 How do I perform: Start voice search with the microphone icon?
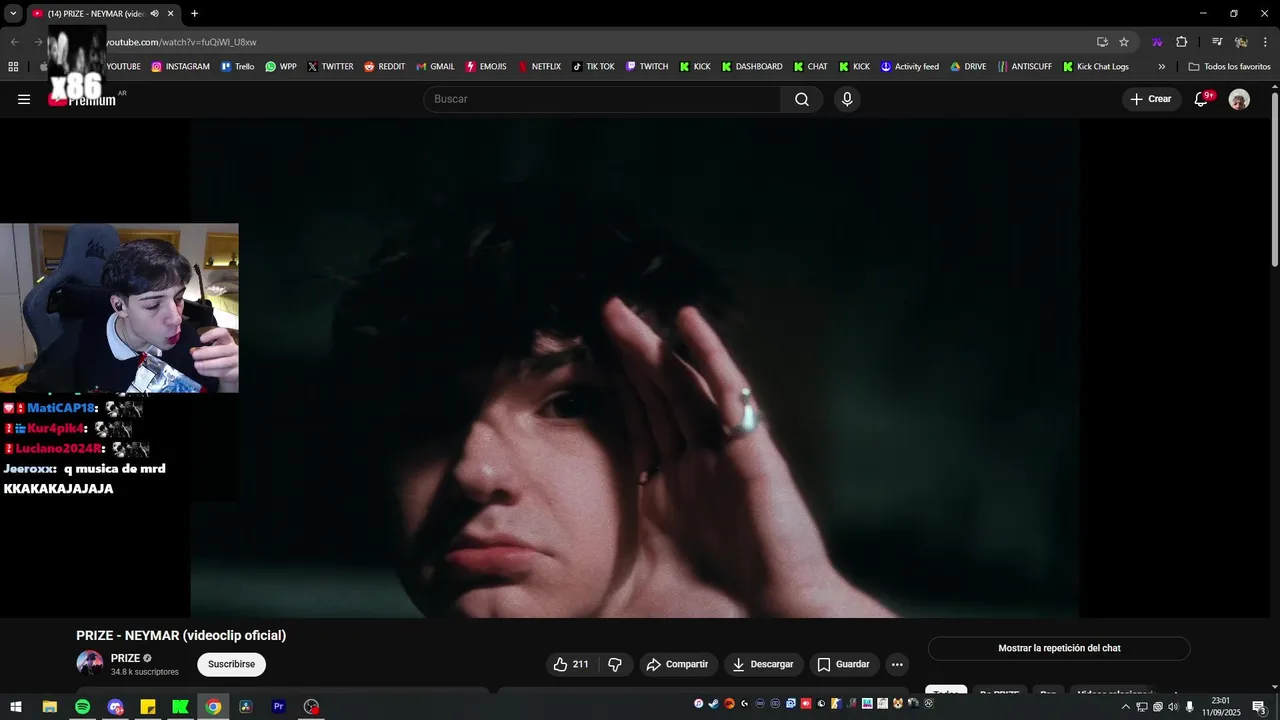tap(847, 99)
